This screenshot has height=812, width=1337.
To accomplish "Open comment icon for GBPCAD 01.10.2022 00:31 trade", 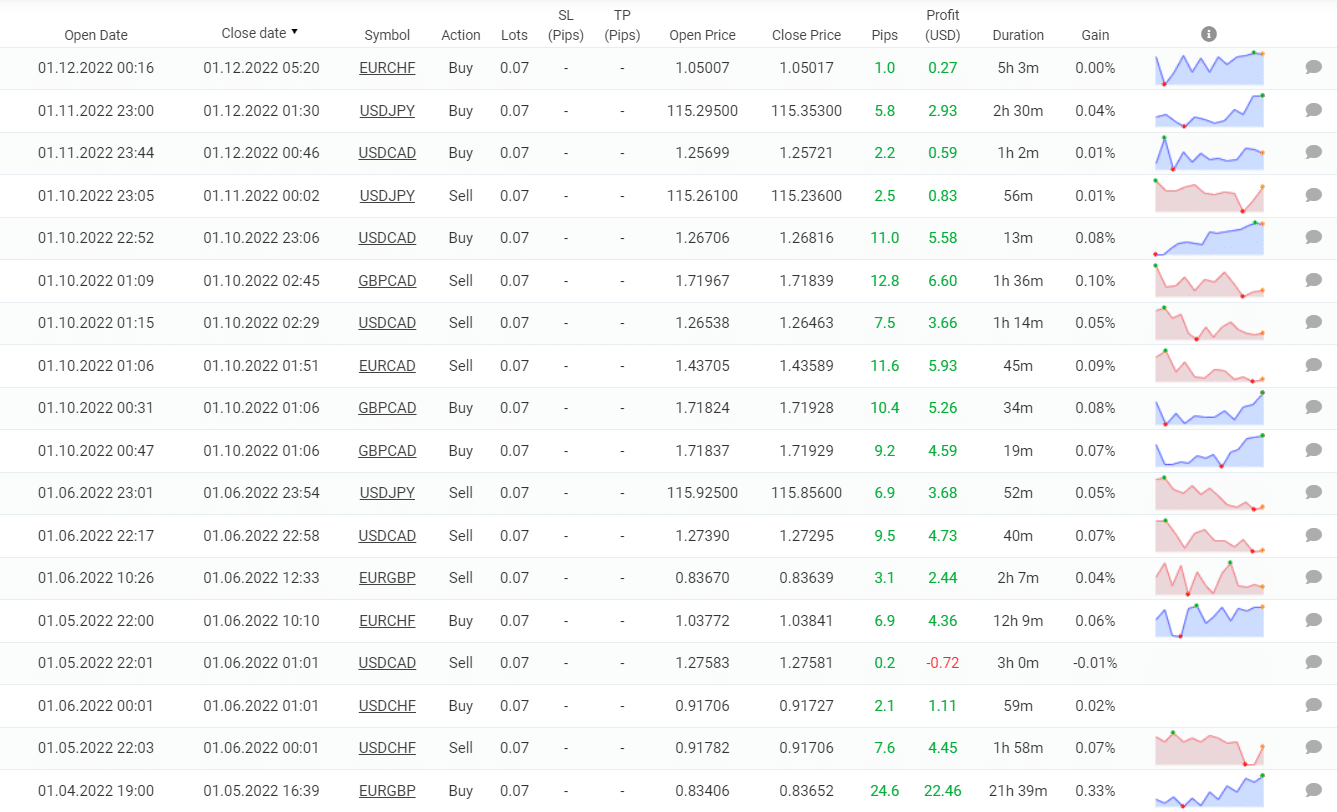I will click(x=1314, y=408).
